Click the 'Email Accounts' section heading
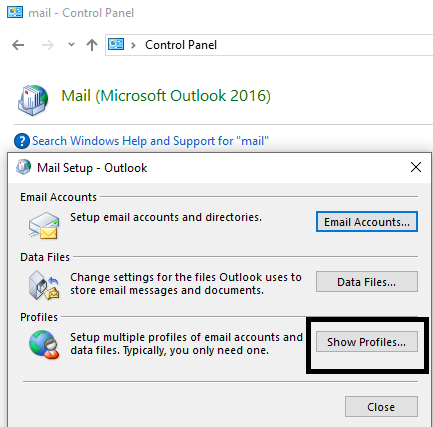This screenshot has width=433, height=427. pyautogui.click(x=58, y=197)
